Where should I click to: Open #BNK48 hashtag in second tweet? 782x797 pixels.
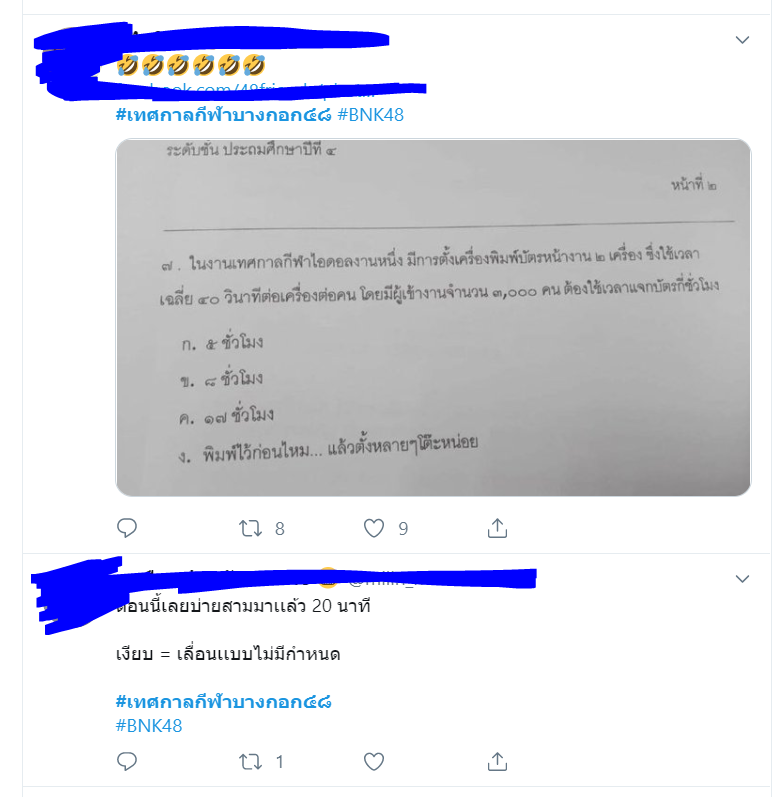[x=149, y=726]
